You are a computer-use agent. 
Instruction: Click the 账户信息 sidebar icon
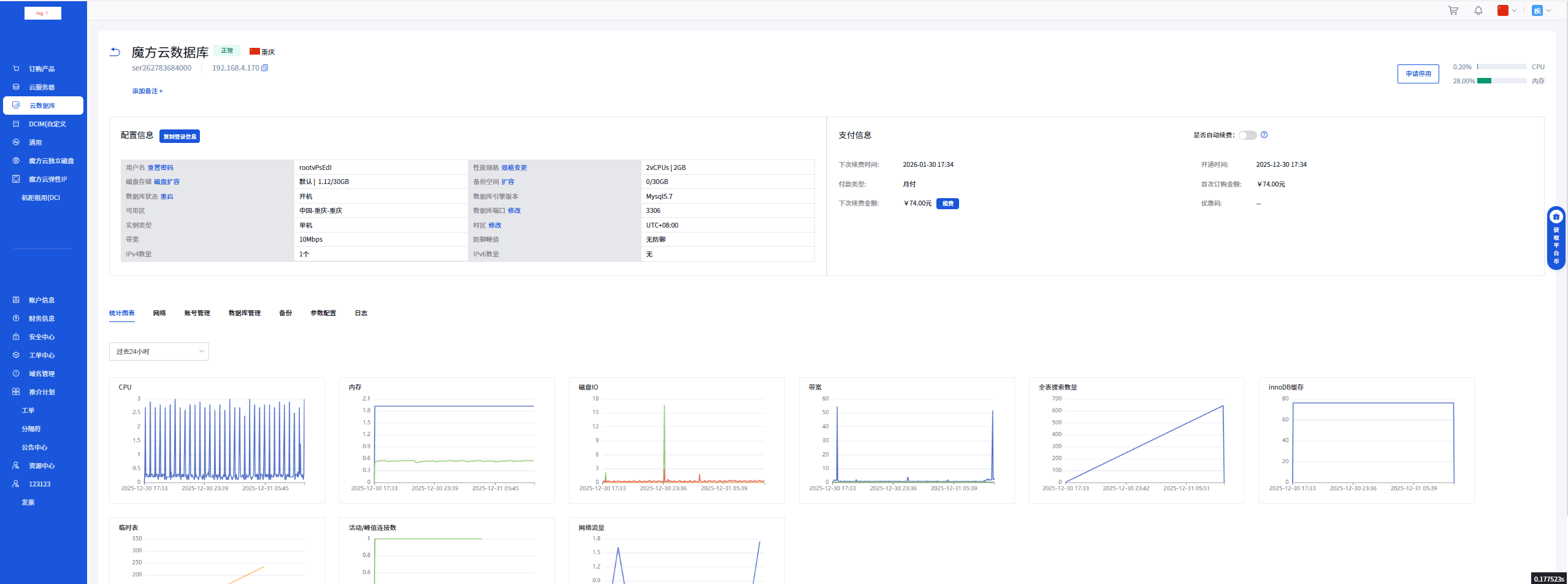coord(16,300)
